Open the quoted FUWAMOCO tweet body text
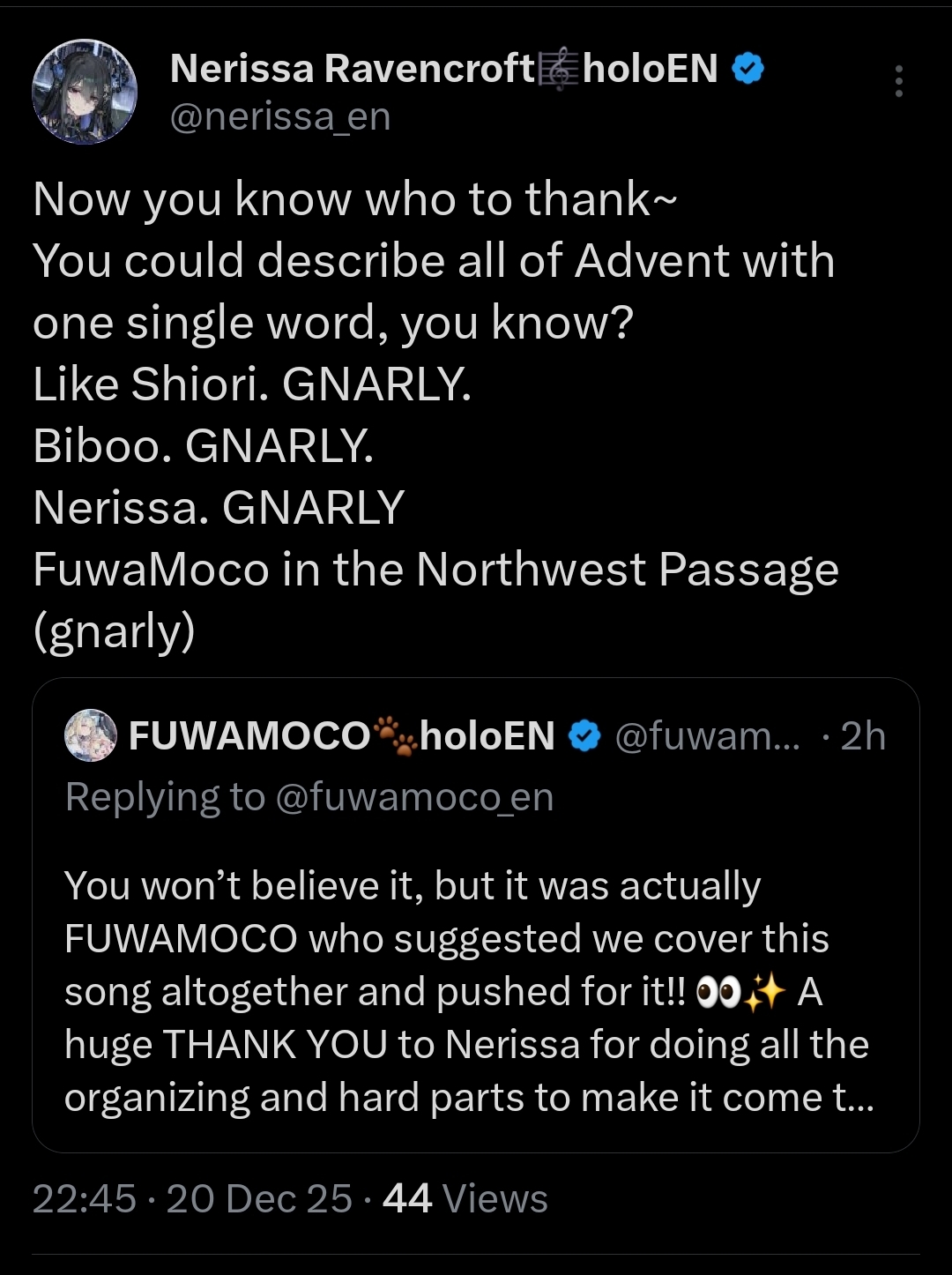Image resolution: width=952 pixels, height=1275 pixels. coord(469,991)
